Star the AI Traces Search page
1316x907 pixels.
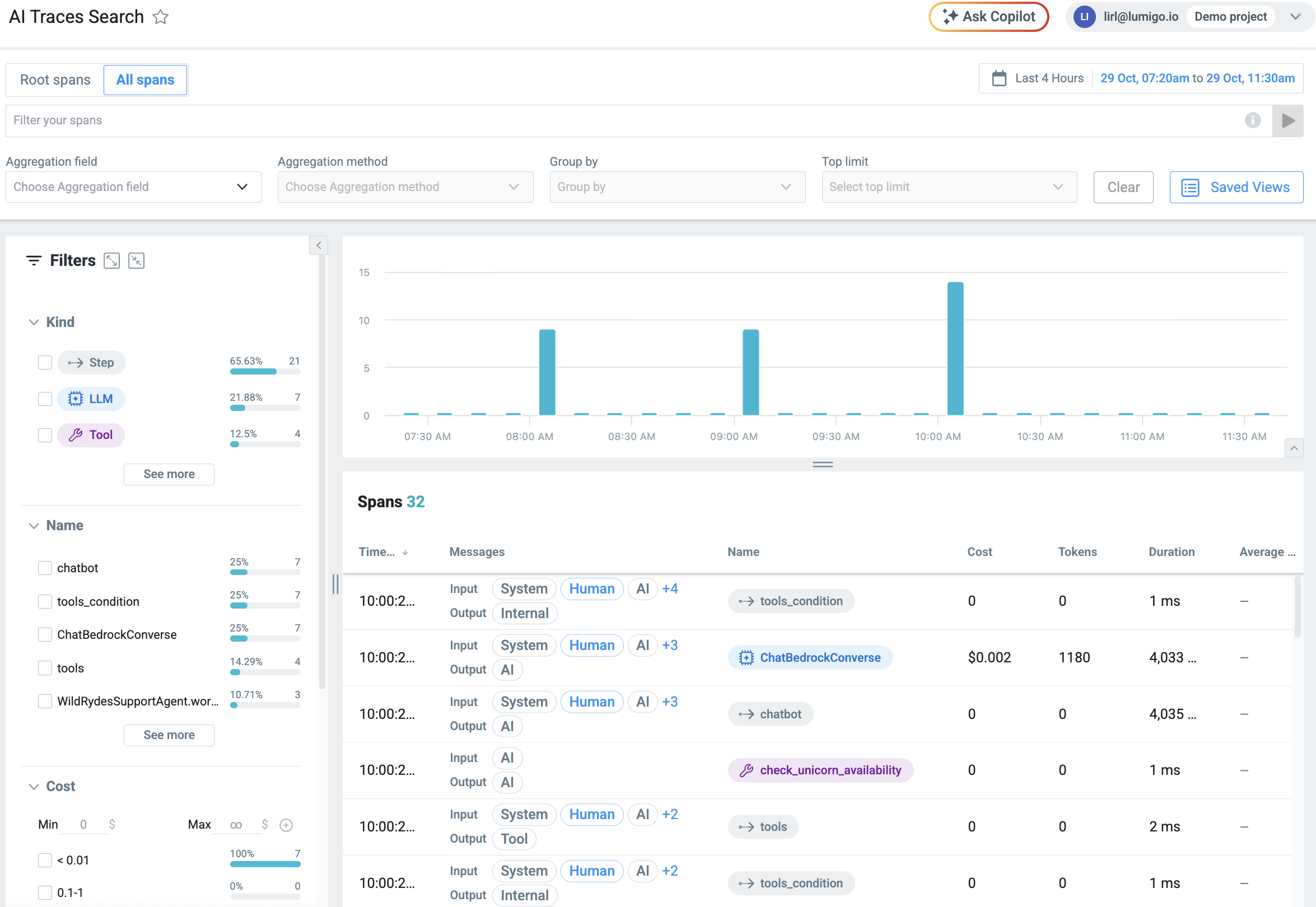(x=161, y=17)
